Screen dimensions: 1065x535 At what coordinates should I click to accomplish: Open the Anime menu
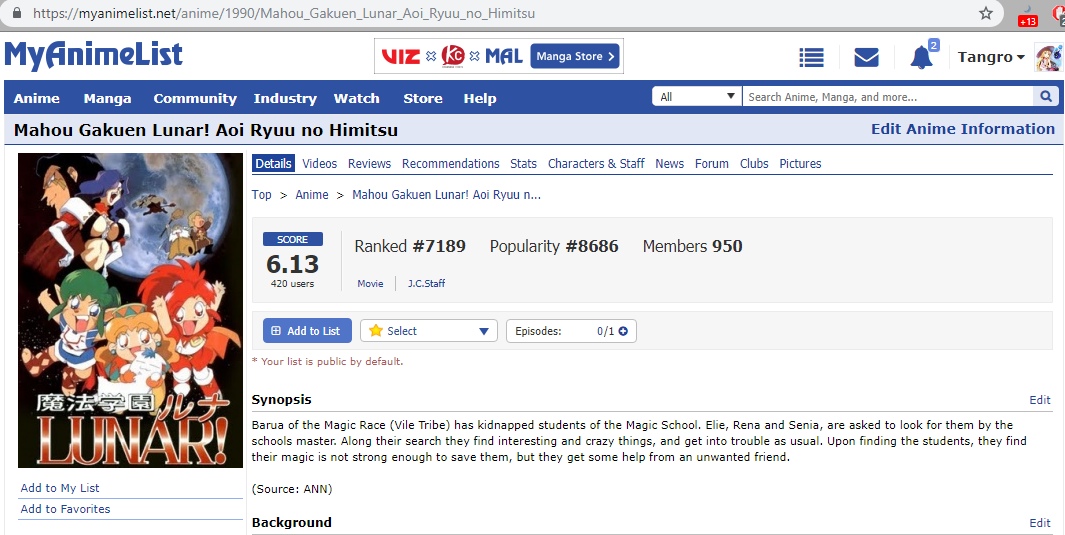pyautogui.click(x=37, y=98)
